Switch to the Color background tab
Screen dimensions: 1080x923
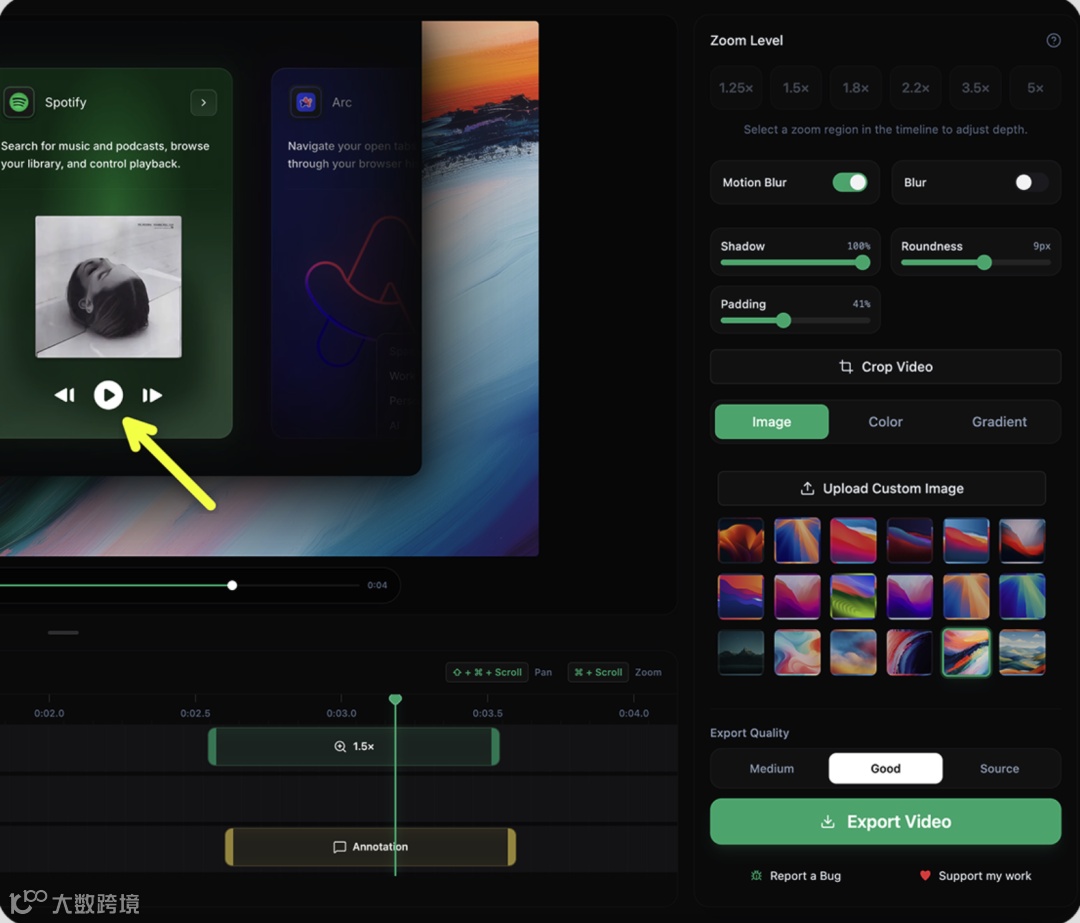pyautogui.click(x=885, y=422)
